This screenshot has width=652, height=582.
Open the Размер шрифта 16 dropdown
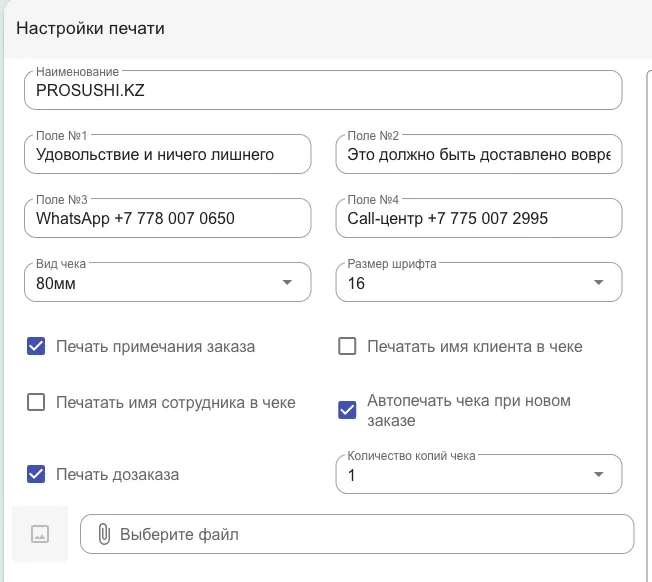[479, 282]
